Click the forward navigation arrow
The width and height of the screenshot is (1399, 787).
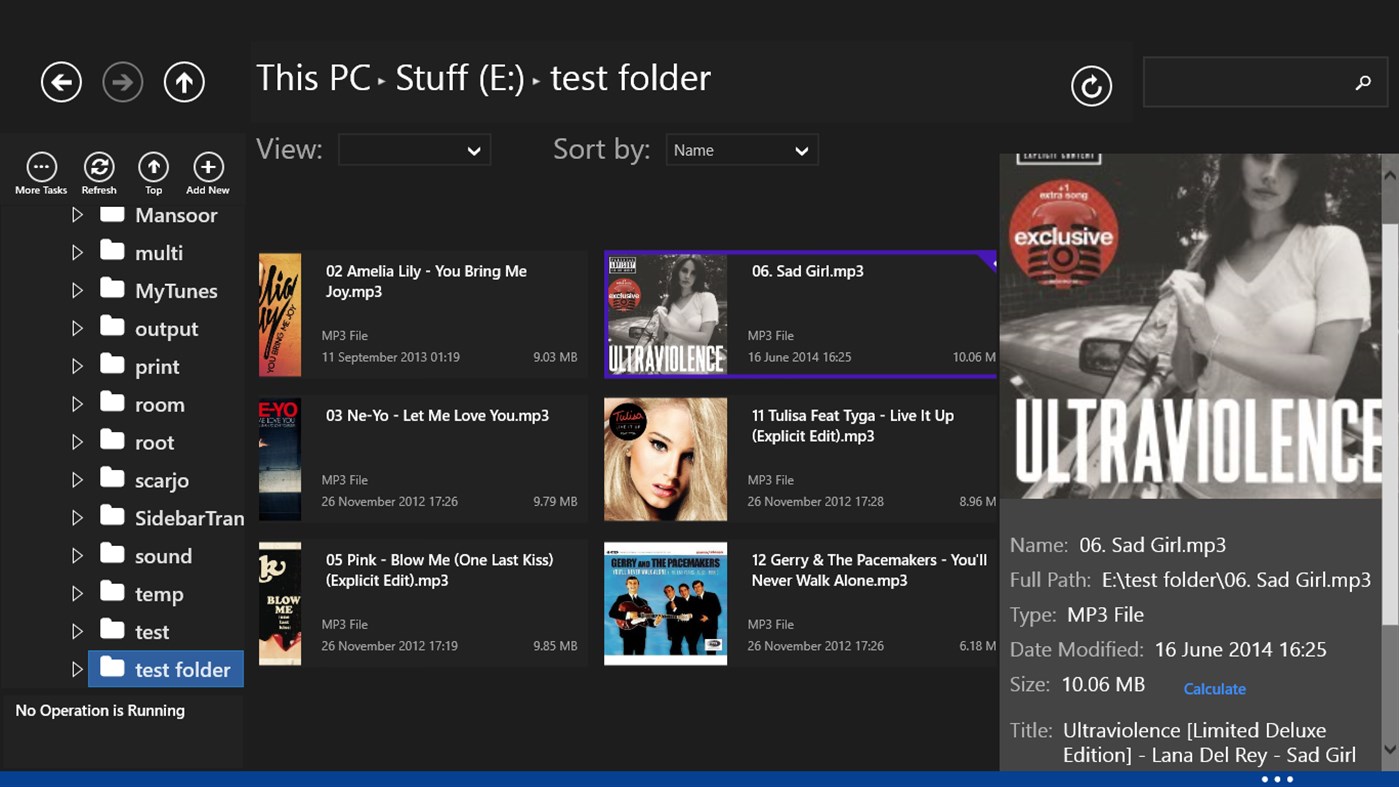(x=122, y=81)
